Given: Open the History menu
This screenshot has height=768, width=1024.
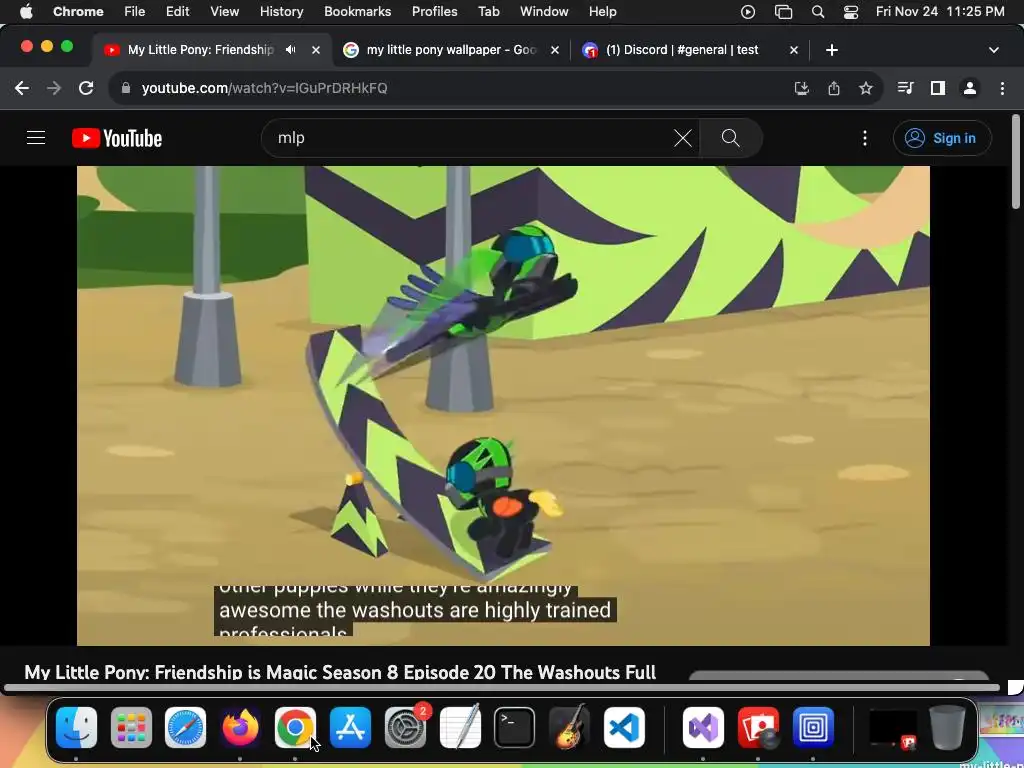Looking at the screenshot, I should 281,12.
